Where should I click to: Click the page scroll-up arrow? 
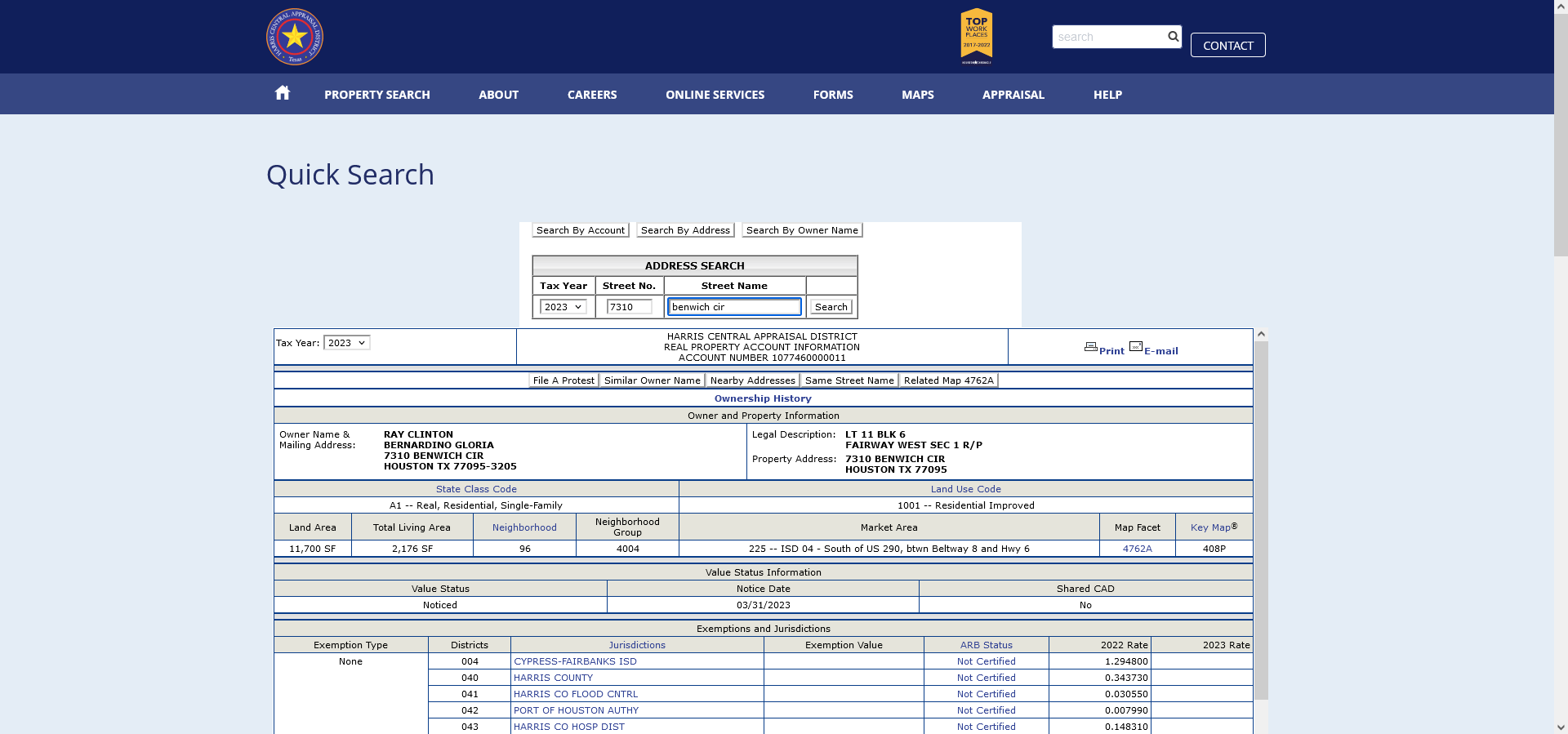click(1561, 7)
